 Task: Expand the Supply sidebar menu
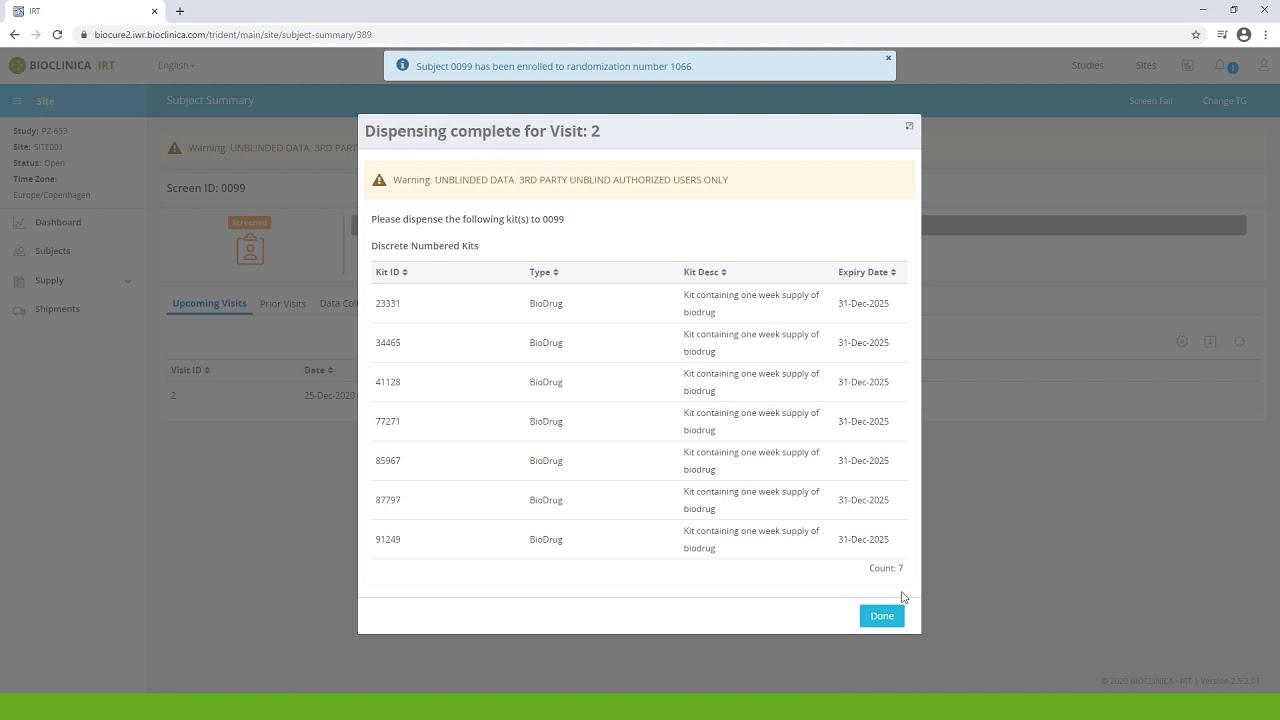[x=72, y=280]
